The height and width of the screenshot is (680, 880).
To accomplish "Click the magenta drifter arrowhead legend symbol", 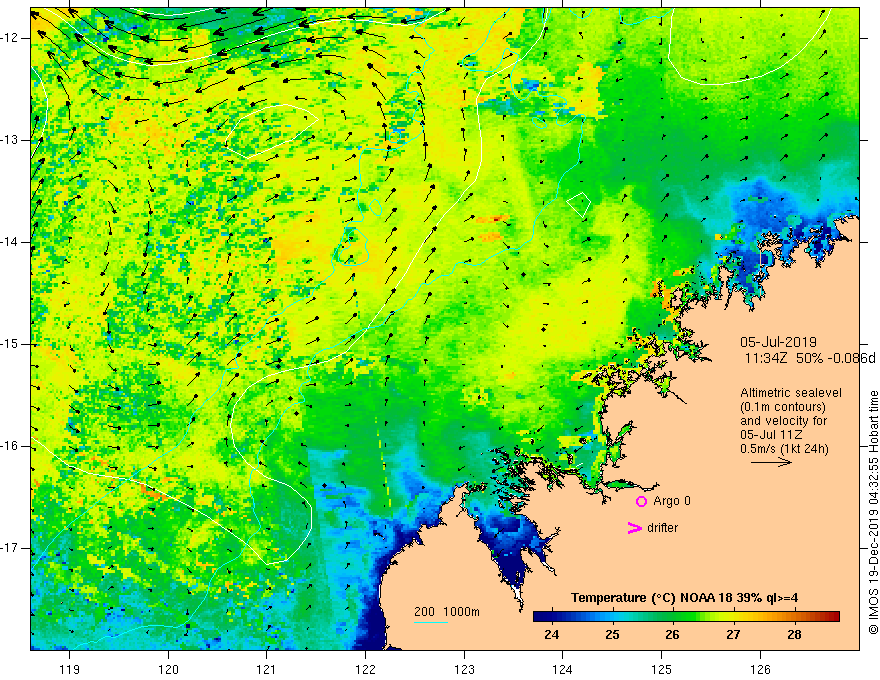I will point(634,528).
